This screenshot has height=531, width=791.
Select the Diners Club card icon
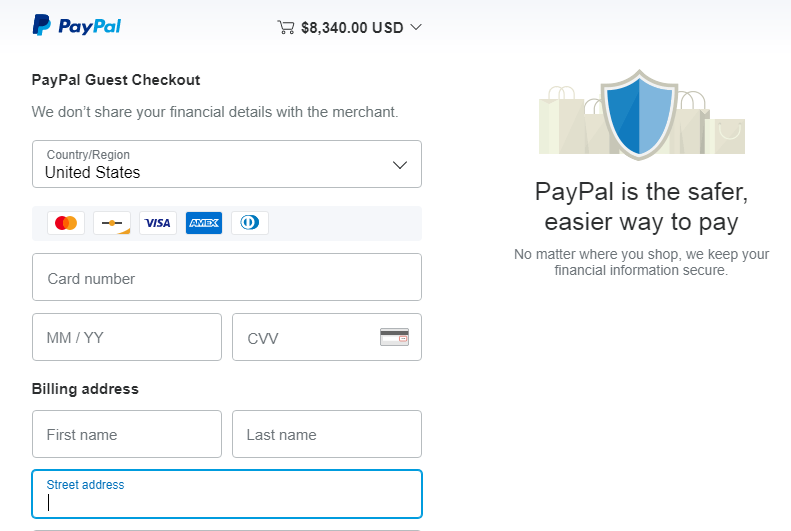250,223
